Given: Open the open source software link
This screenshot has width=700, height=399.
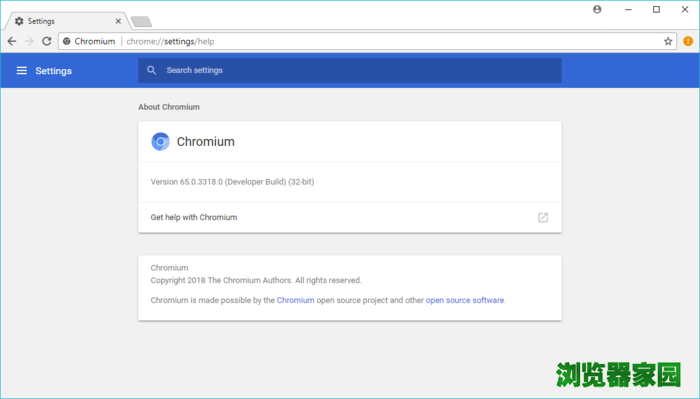Looking at the screenshot, I should click(x=465, y=300).
